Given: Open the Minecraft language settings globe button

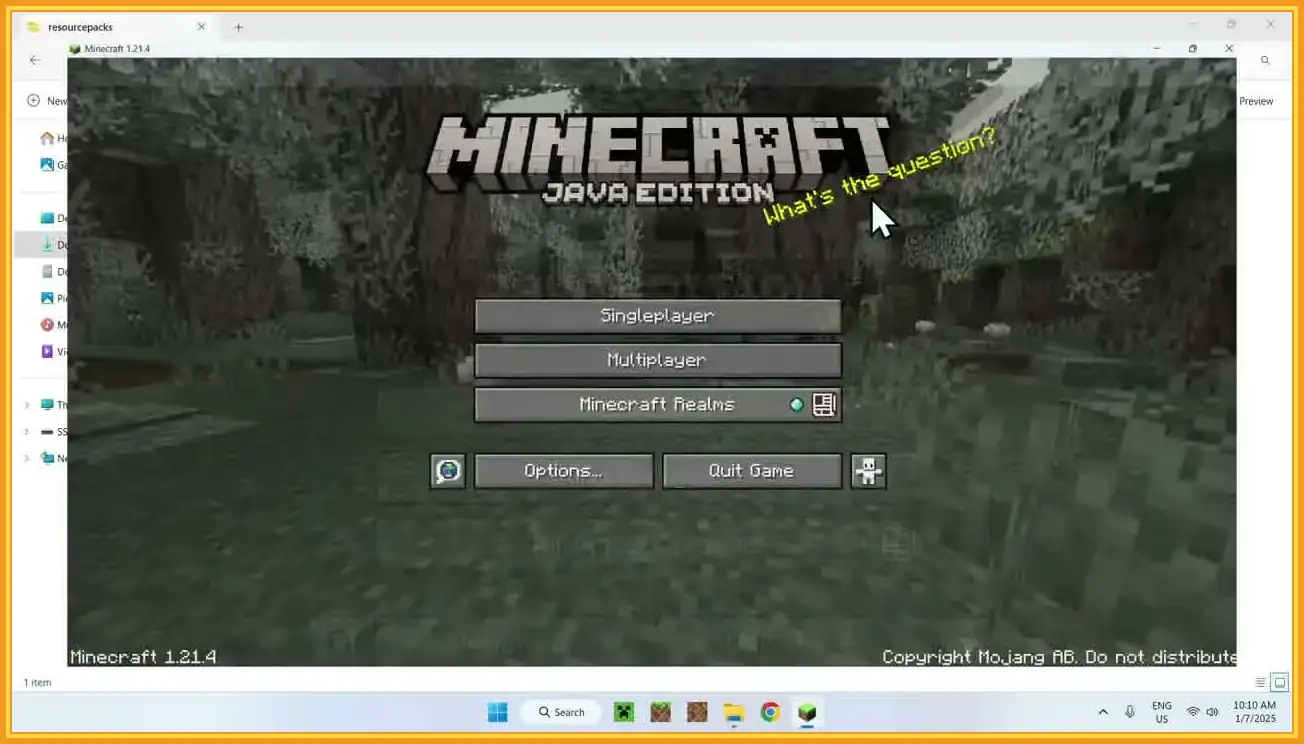Looking at the screenshot, I should pyautogui.click(x=448, y=471).
